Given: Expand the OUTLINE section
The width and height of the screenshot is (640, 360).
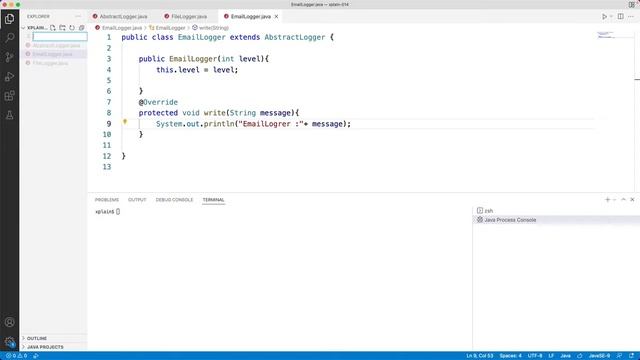Looking at the screenshot, I should [x=53, y=338].
